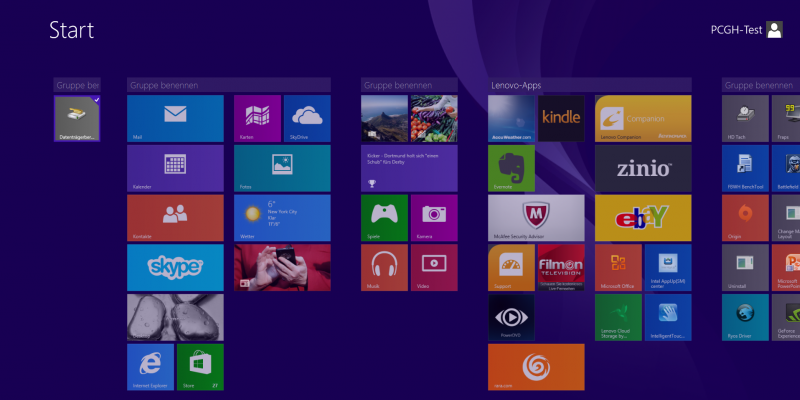Name the group above the landscape photo tile
Viewport: 800px width, 400px height.
click(409, 85)
